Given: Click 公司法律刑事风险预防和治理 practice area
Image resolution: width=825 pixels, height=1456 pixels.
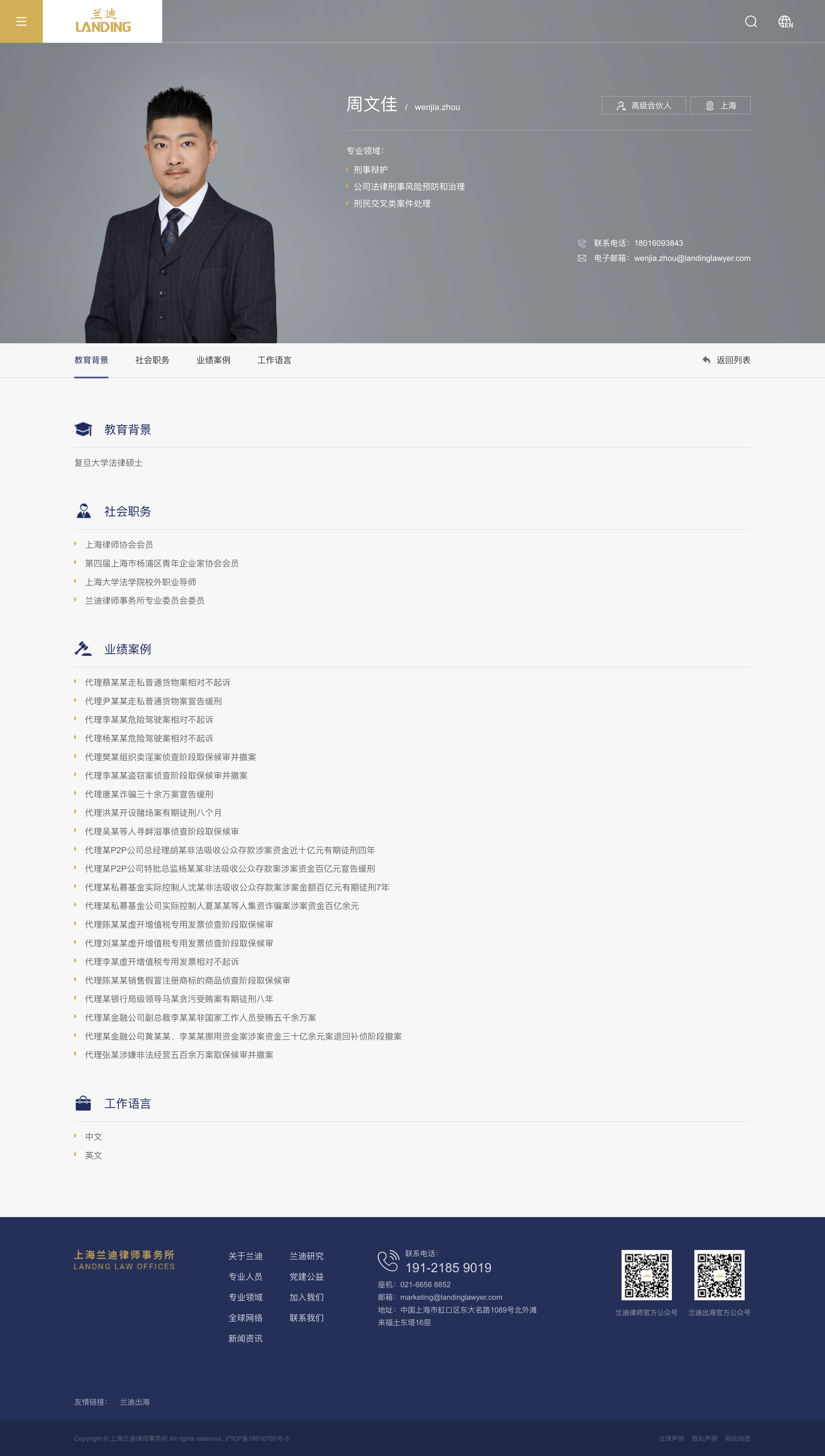Looking at the screenshot, I should click(x=409, y=187).
